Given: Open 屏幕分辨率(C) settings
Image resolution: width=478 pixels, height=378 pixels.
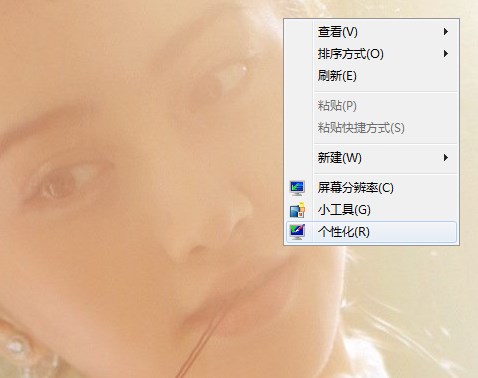Looking at the screenshot, I should [371, 188].
